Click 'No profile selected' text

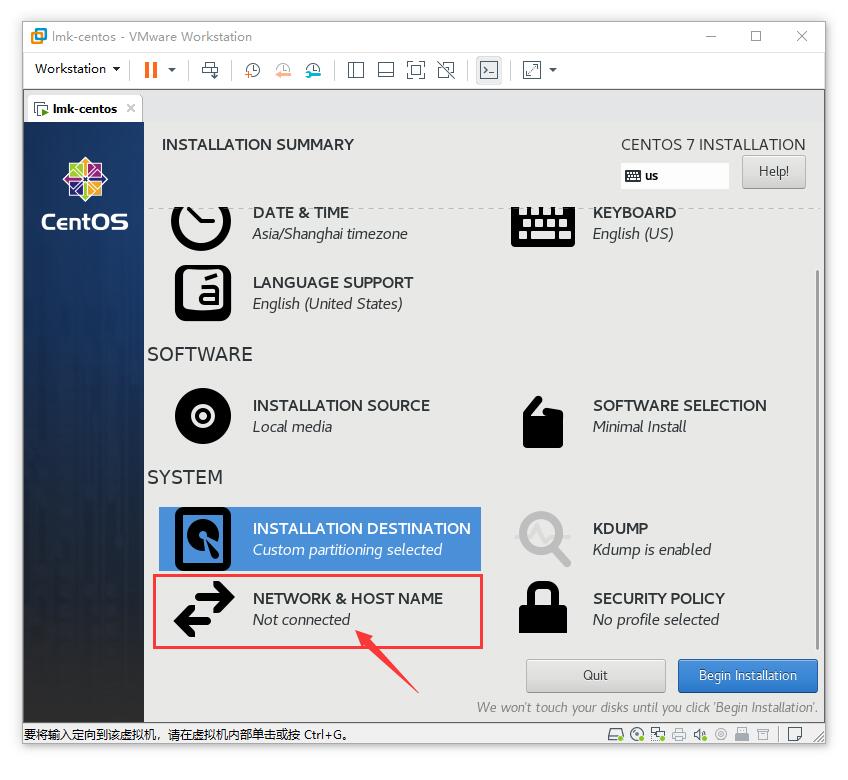655,619
